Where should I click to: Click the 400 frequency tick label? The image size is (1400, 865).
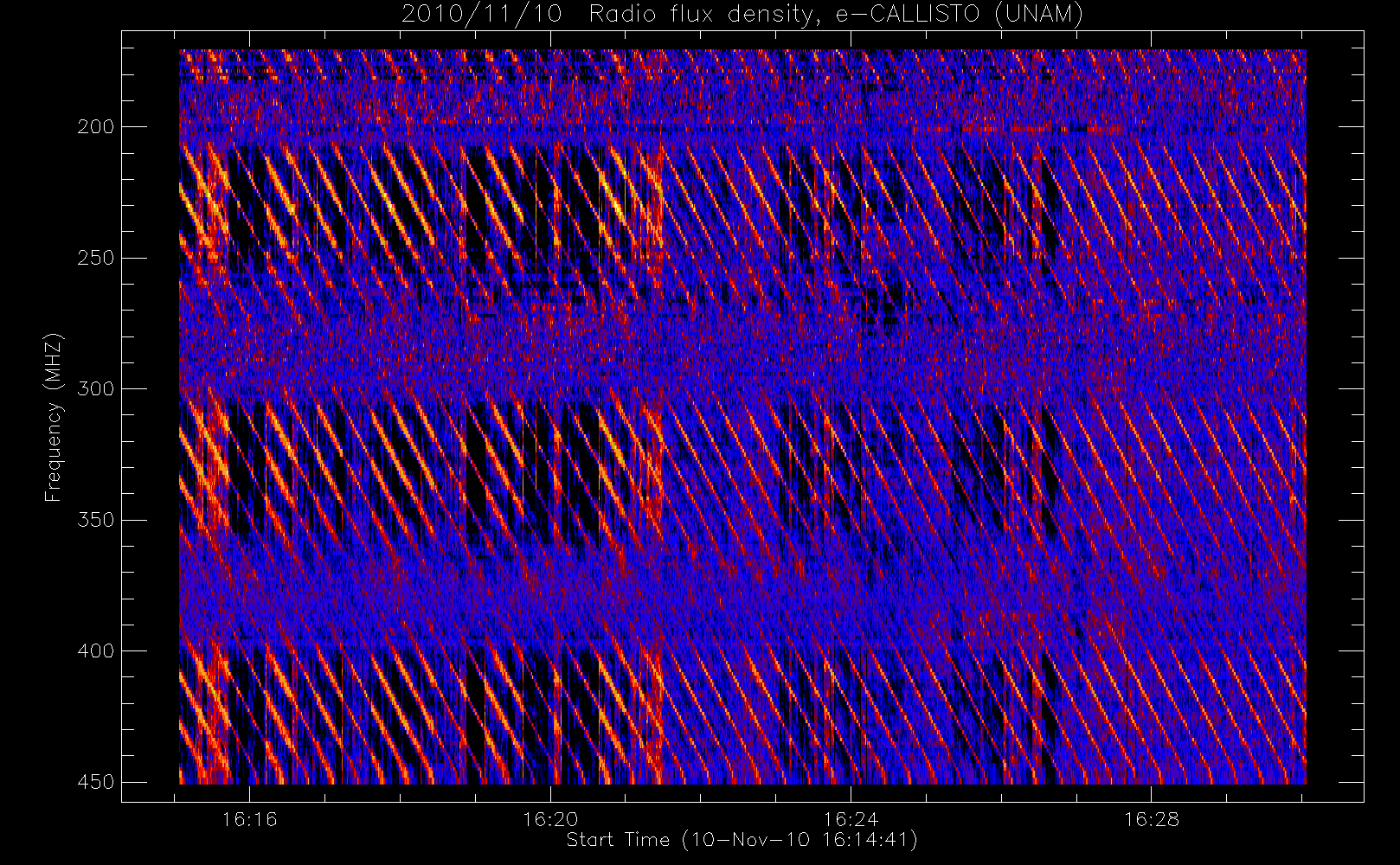pyautogui.click(x=95, y=650)
